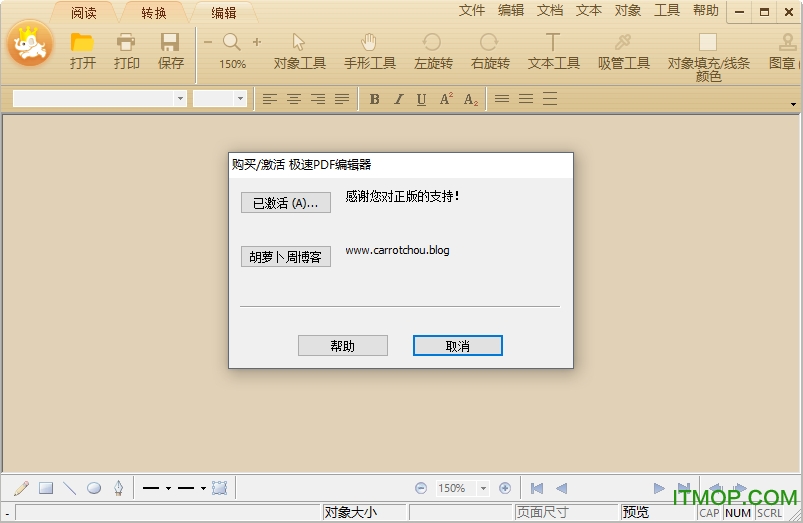803x523 pixels.
Task: Select the pencil drawing tool
Action: point(22,488)
